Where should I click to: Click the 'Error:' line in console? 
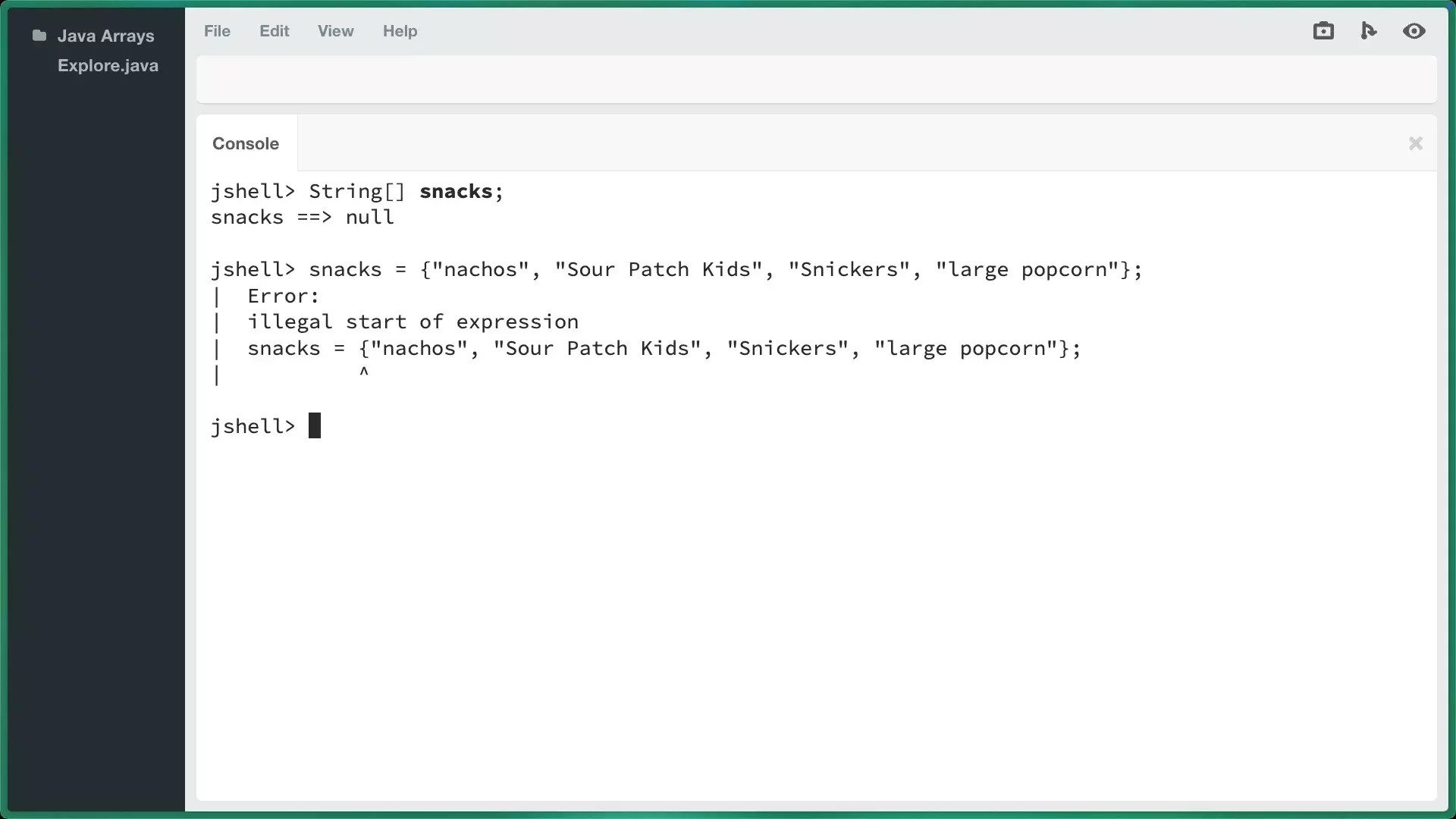(x=283, y=297)
